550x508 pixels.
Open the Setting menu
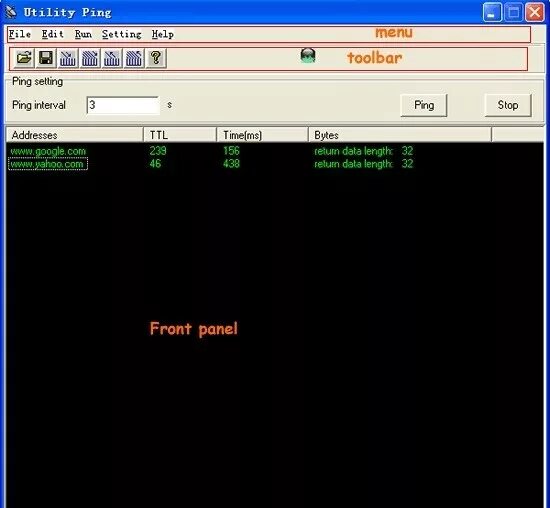122,34
